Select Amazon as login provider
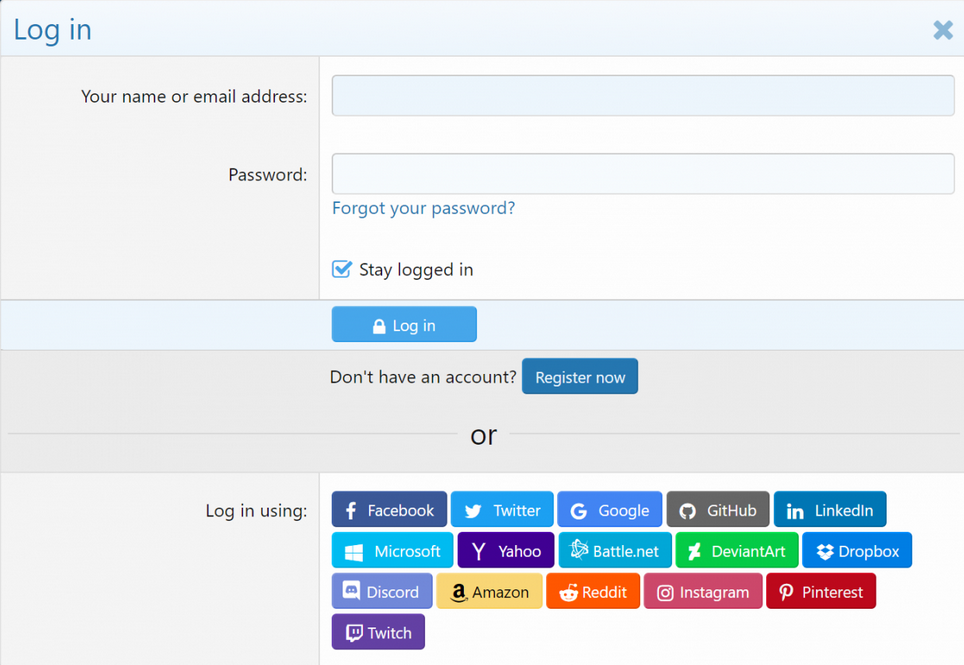This screenshot has width=964, height=665. coord(489,592)
